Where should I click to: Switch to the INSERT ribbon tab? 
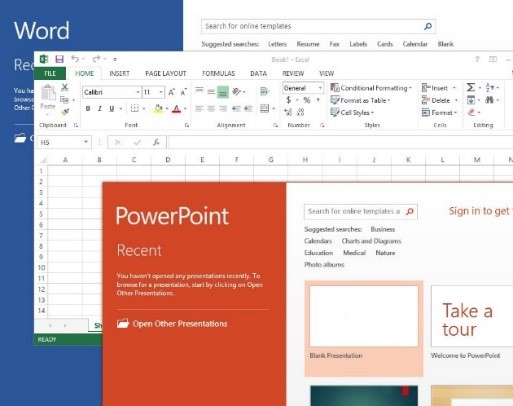point(119,74)
